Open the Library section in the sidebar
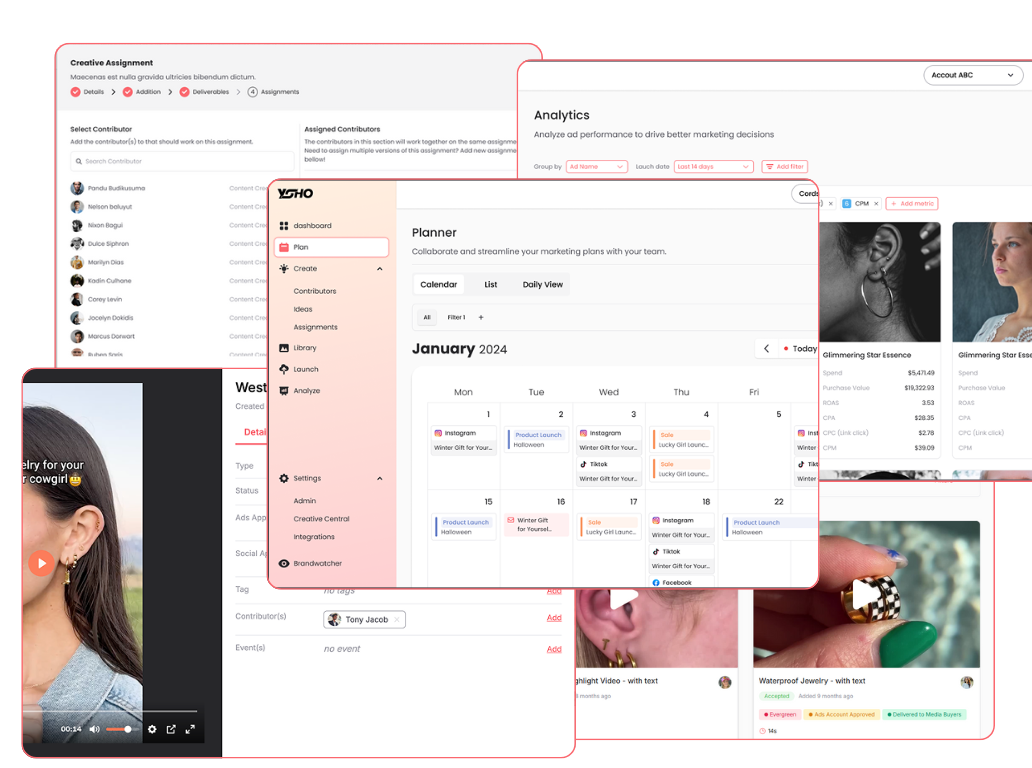 point(307,347)
